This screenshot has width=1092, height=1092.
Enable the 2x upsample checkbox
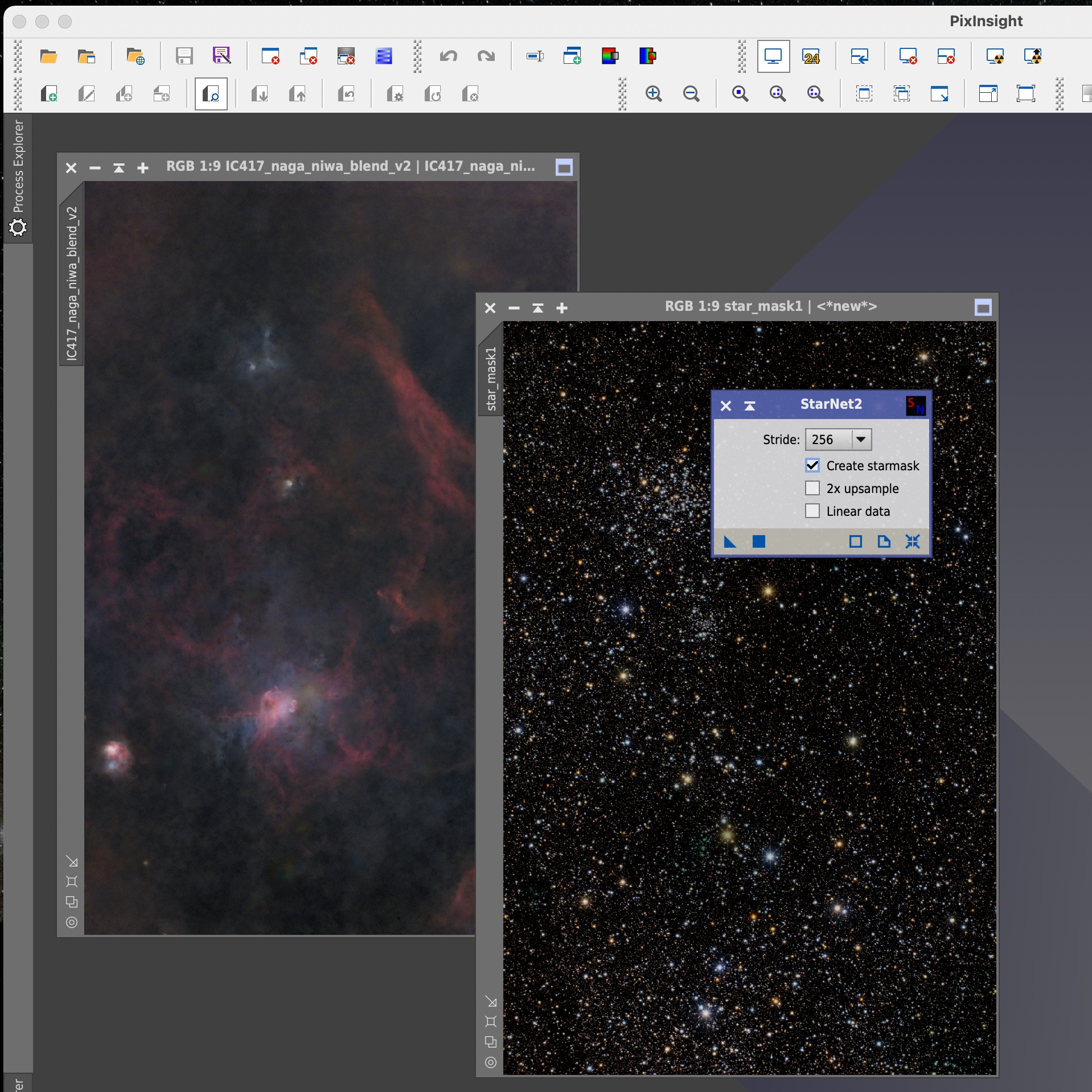click(812, 488)
